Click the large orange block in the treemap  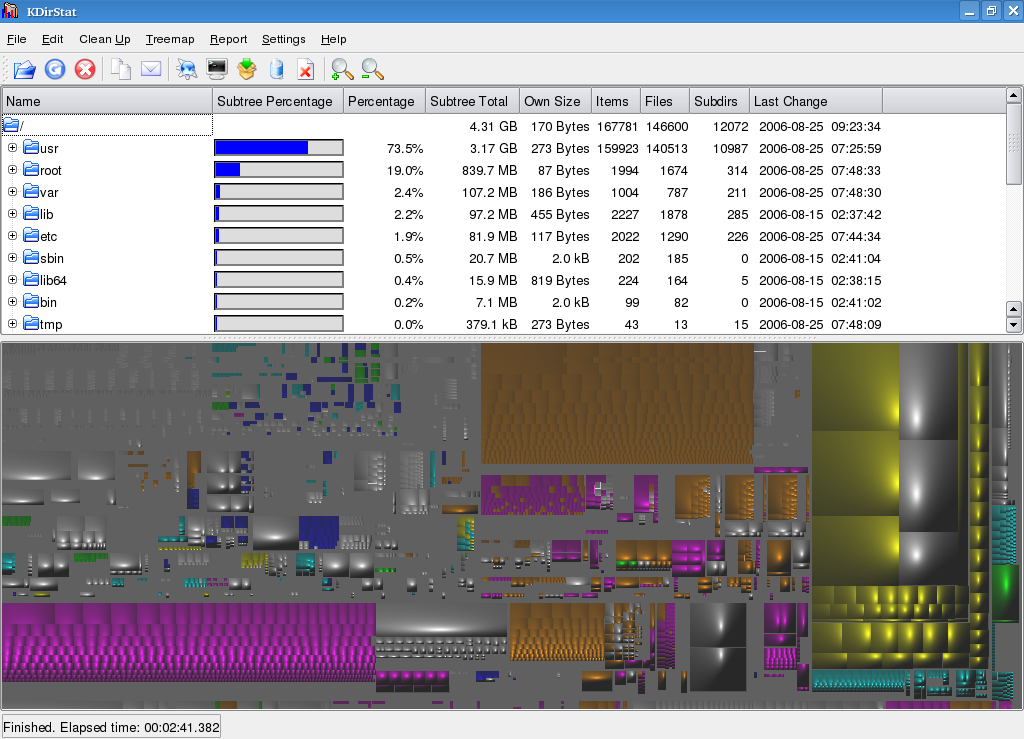pos(617,403)
